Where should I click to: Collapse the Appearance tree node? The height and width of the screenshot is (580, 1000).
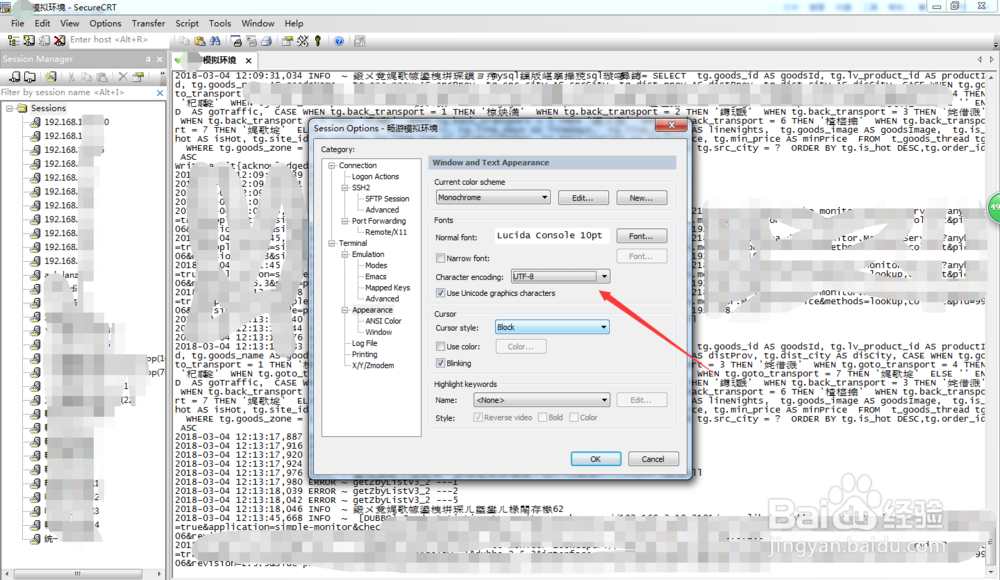pyautogui.click(x=344, y=310)
